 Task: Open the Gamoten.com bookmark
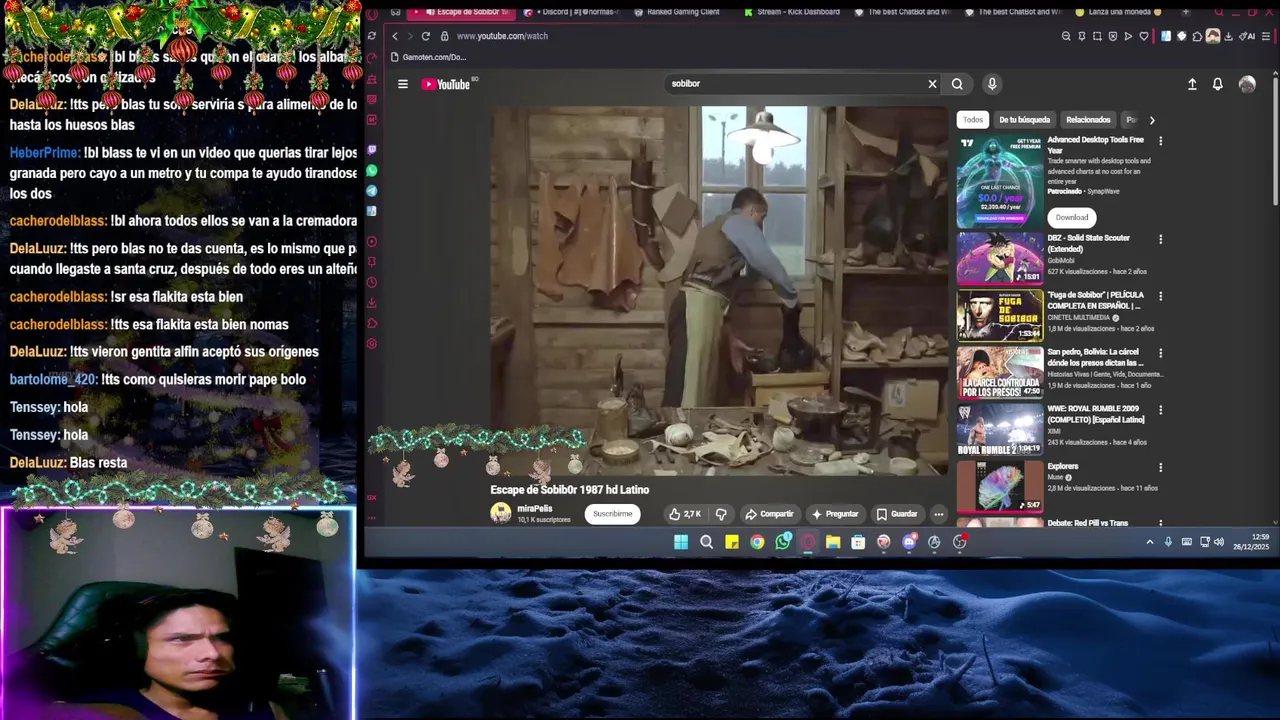(x=428, y=57)
